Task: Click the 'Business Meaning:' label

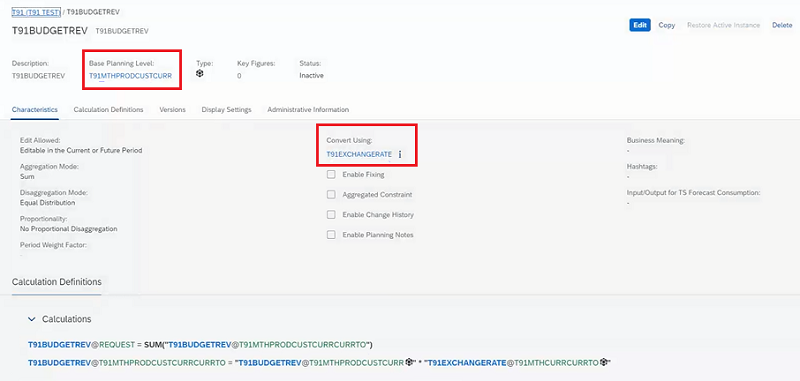Action: [656, 140]
